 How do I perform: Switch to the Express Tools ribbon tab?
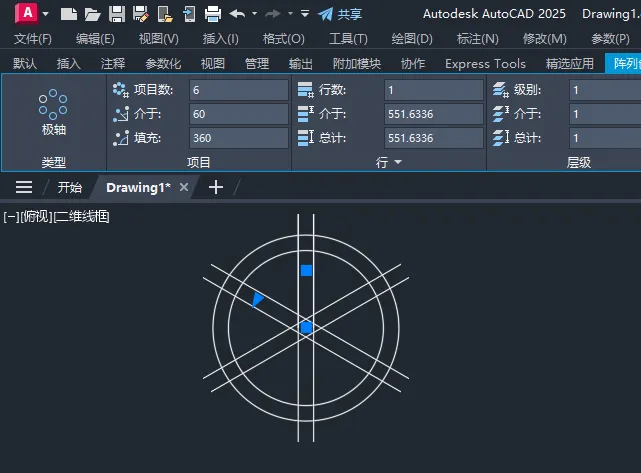click(485, 64)
